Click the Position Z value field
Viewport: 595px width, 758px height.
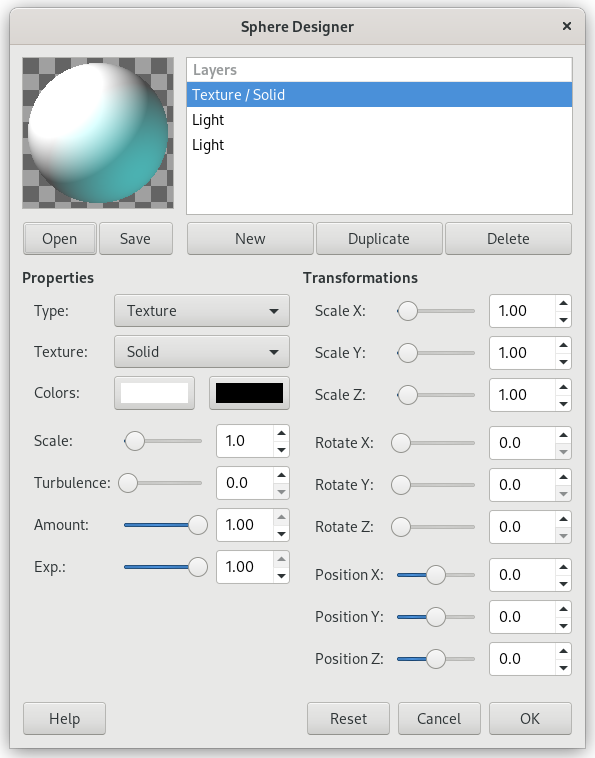[522, 659]
